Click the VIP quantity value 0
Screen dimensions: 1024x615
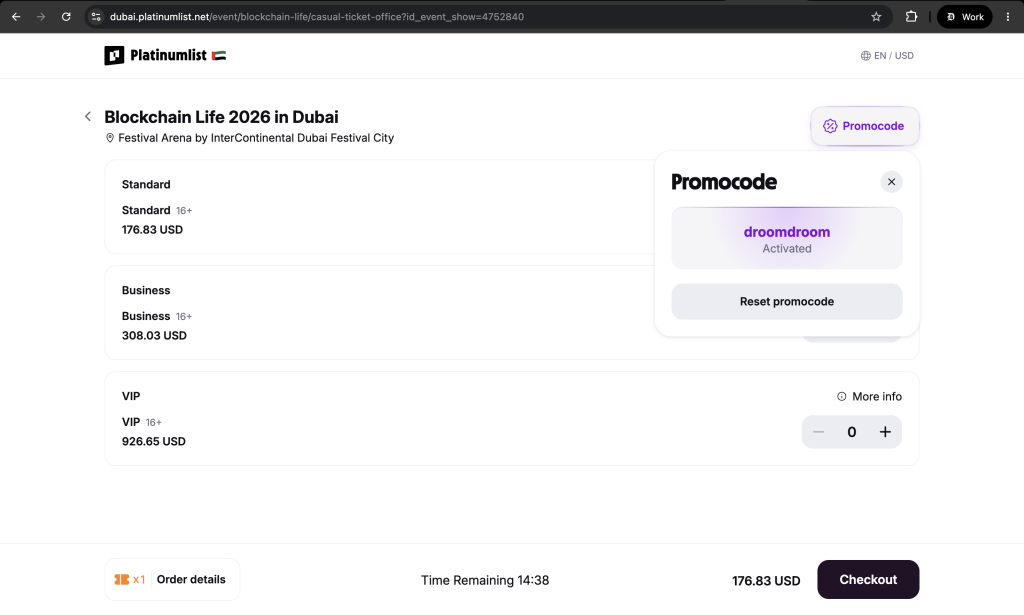pos(852,432)
